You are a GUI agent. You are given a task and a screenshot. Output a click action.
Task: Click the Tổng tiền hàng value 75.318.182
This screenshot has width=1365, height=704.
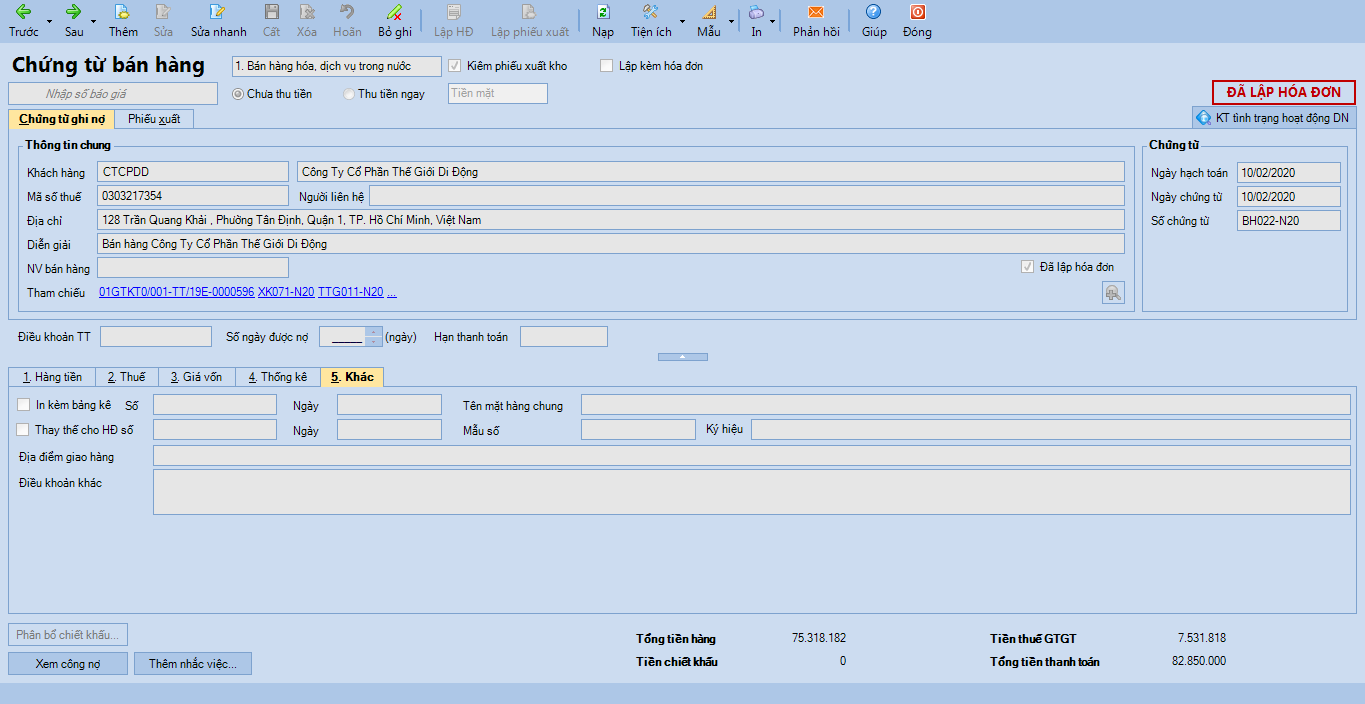point(819,638)
